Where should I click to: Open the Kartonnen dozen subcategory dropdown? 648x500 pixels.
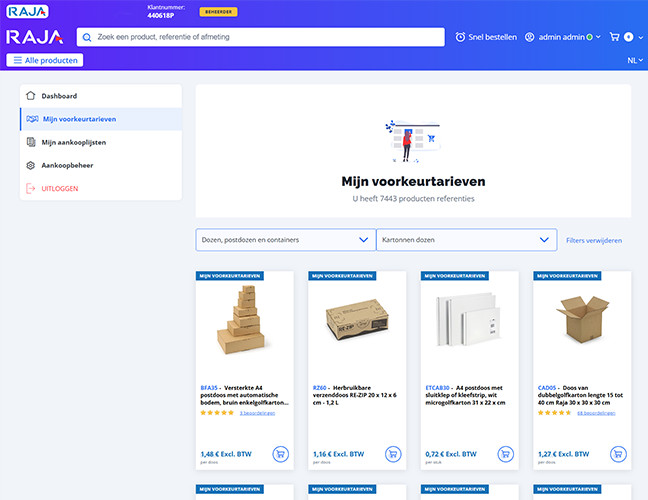point(467,240)
